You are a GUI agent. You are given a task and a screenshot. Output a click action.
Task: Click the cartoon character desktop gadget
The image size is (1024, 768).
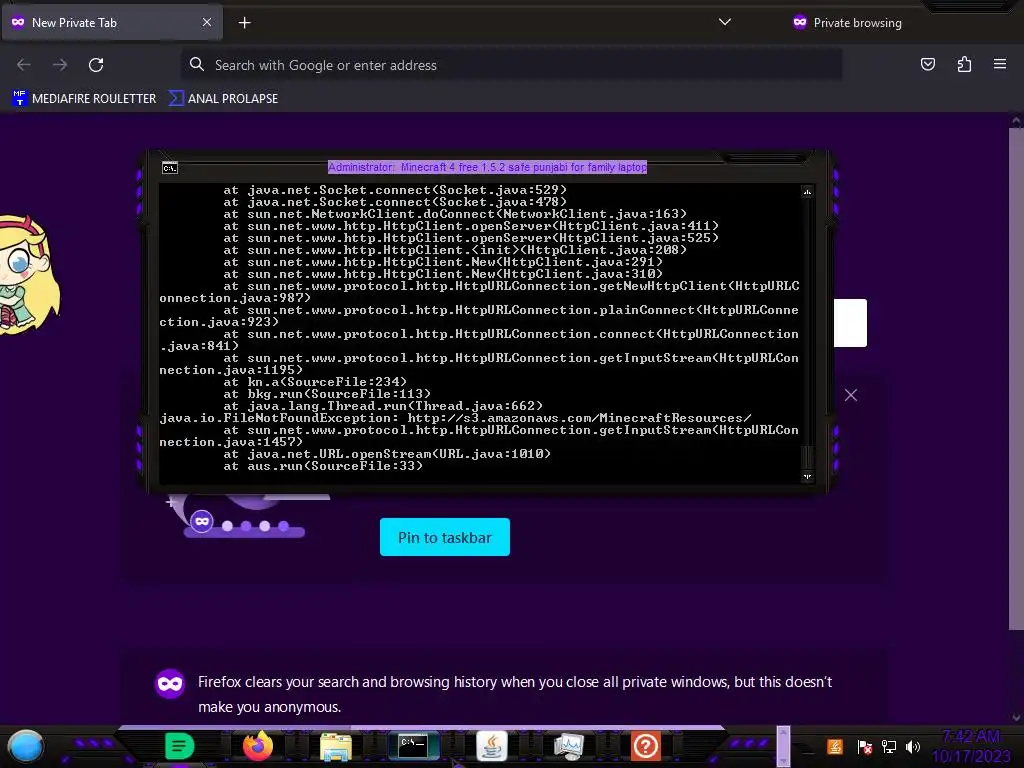(29, 274)
